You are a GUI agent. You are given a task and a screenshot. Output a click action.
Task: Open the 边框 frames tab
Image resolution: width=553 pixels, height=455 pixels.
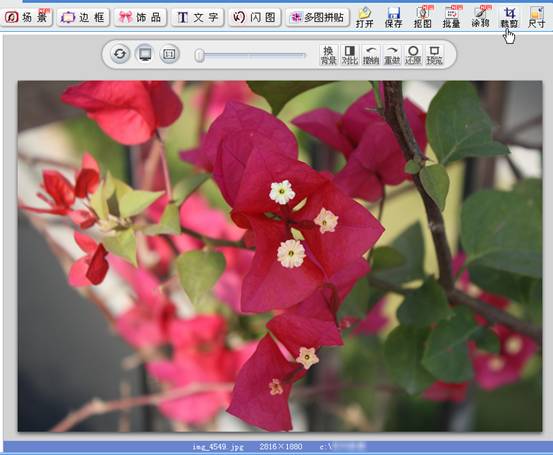(83, 17)
